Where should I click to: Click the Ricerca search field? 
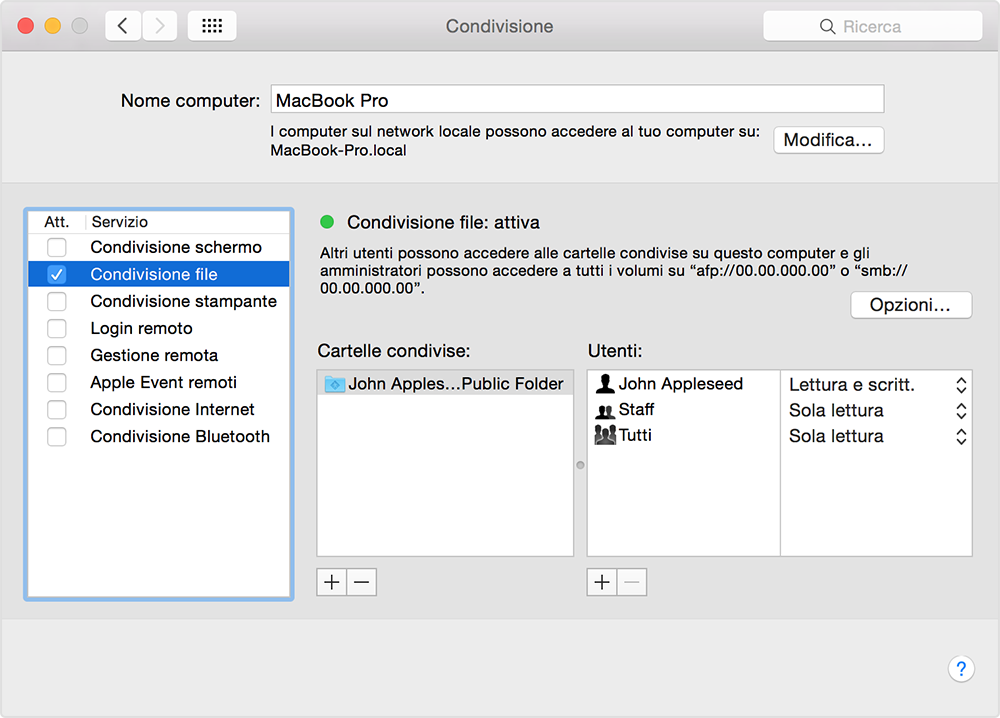pyautogui.click(x=872, y=26)
